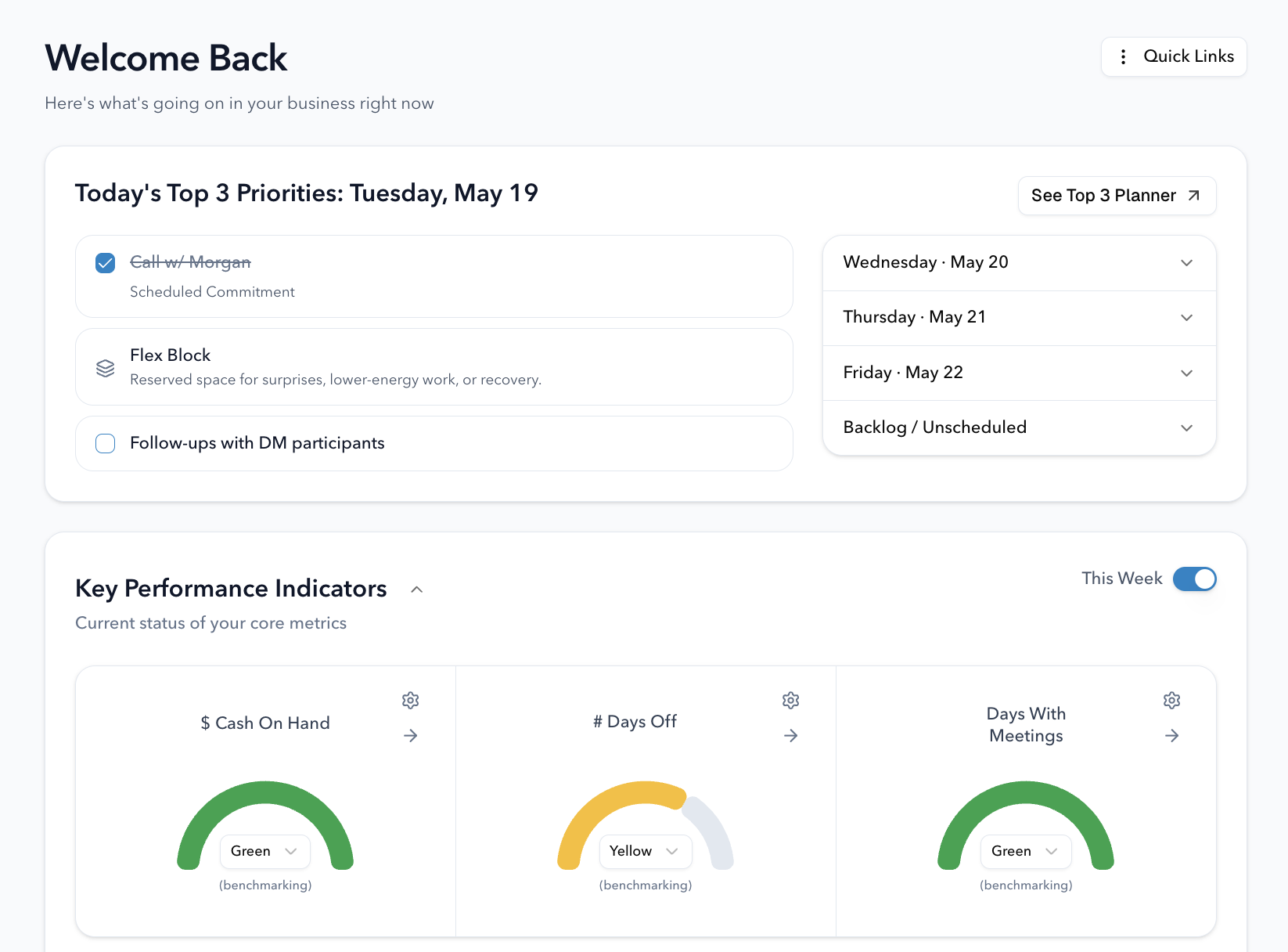This screenshot has height=952, width=1288.
Task: Expand the Thursday · May 21 section
Action: (1019, 318)
